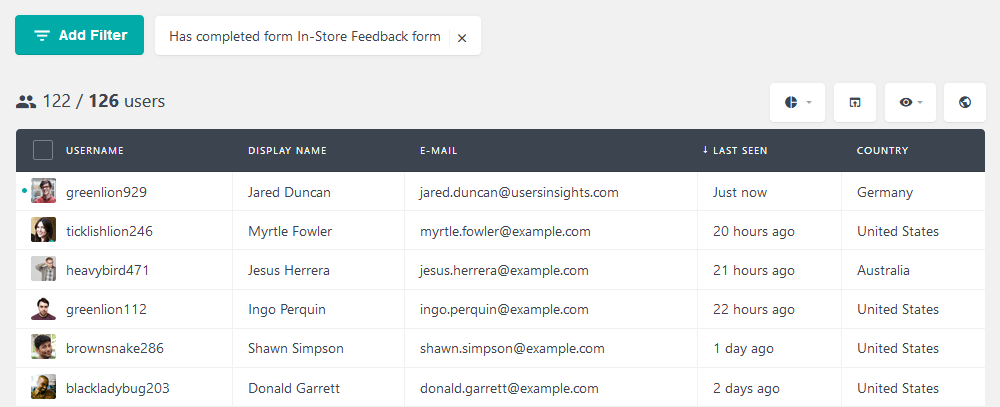Click display name Donald Garrett
This screenshot has height=407, width=1000.
[x=294, y=388]
